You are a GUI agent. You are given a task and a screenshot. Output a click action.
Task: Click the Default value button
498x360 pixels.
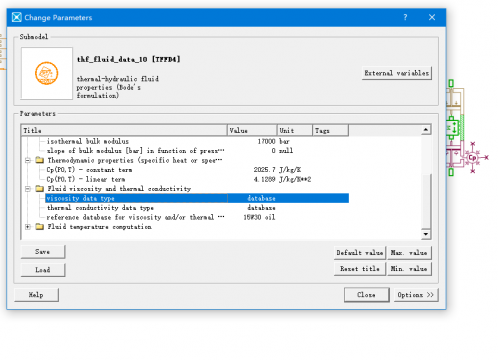coord(360,253)
